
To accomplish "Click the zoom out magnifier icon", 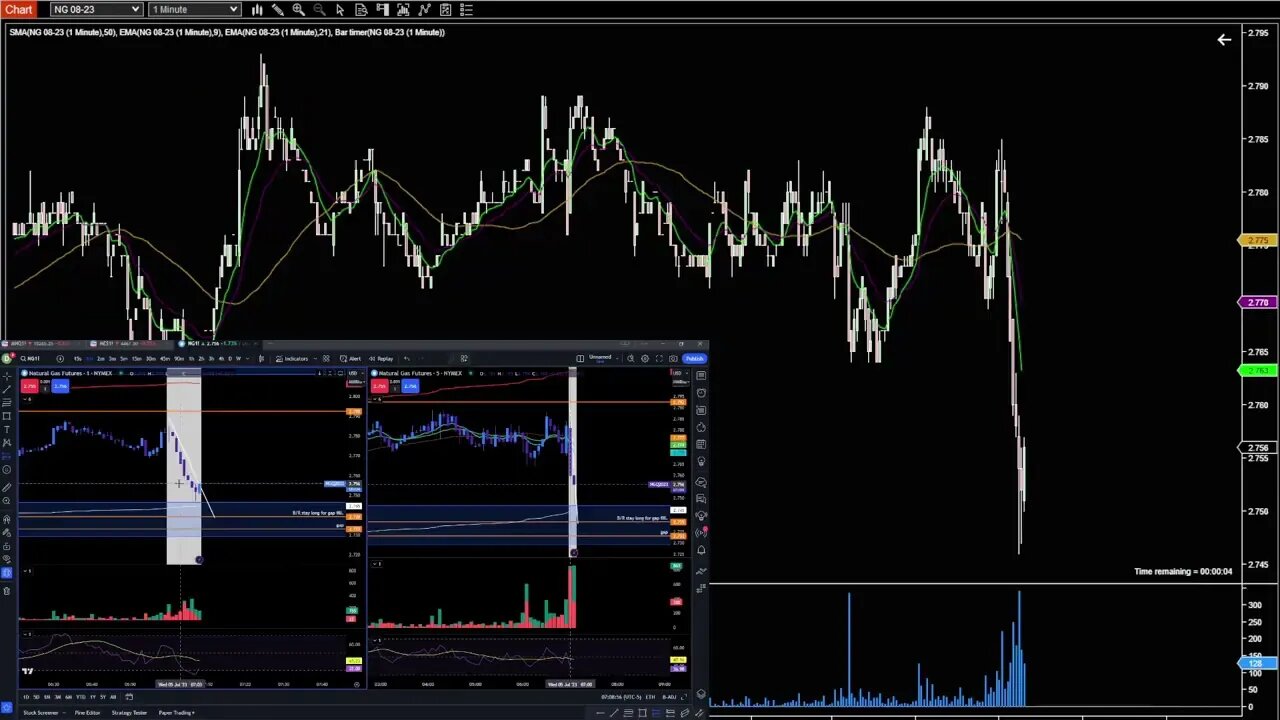I will coord(319,9).
